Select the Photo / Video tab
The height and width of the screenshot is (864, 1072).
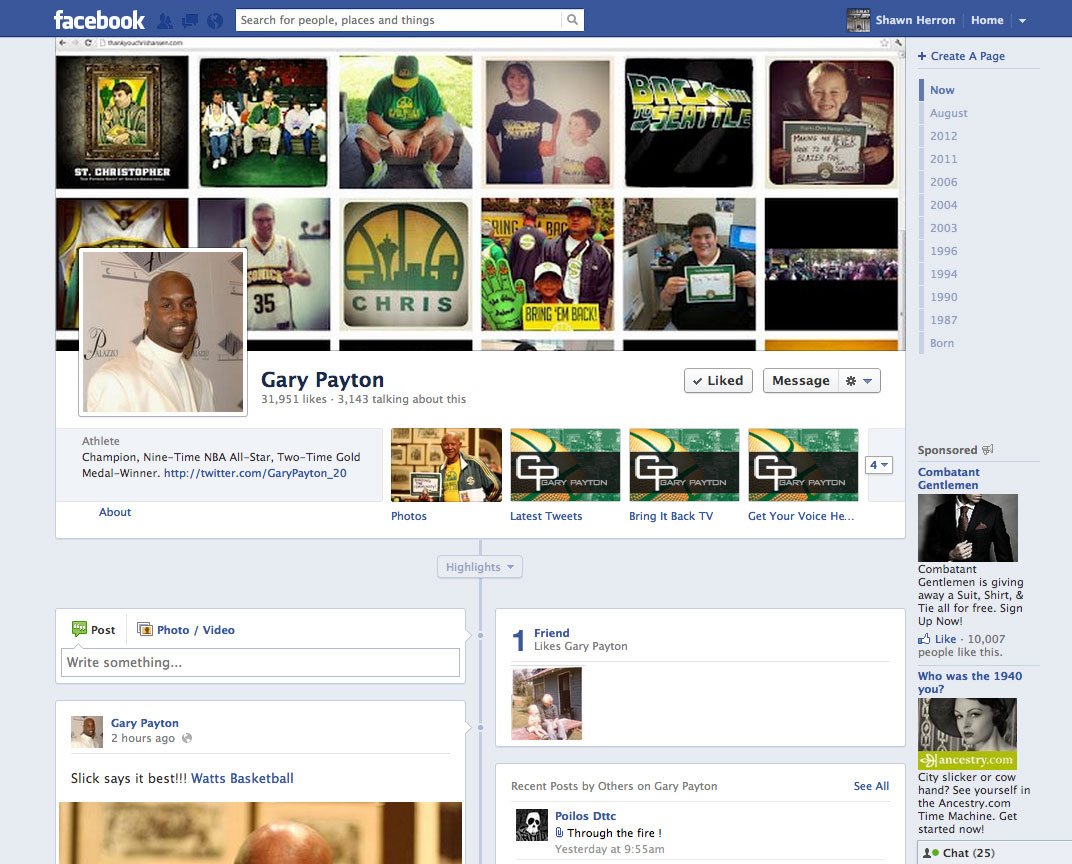[x=186, y=630]
